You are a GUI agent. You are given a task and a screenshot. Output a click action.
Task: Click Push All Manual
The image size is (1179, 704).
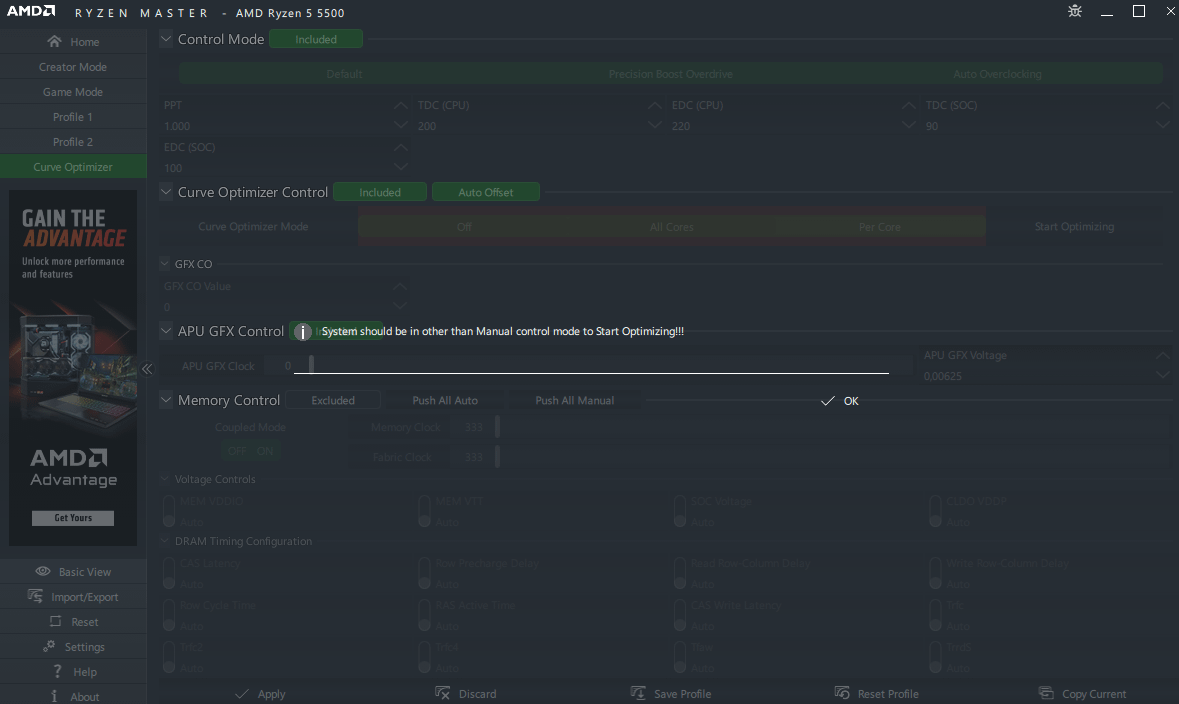(574, 400)
